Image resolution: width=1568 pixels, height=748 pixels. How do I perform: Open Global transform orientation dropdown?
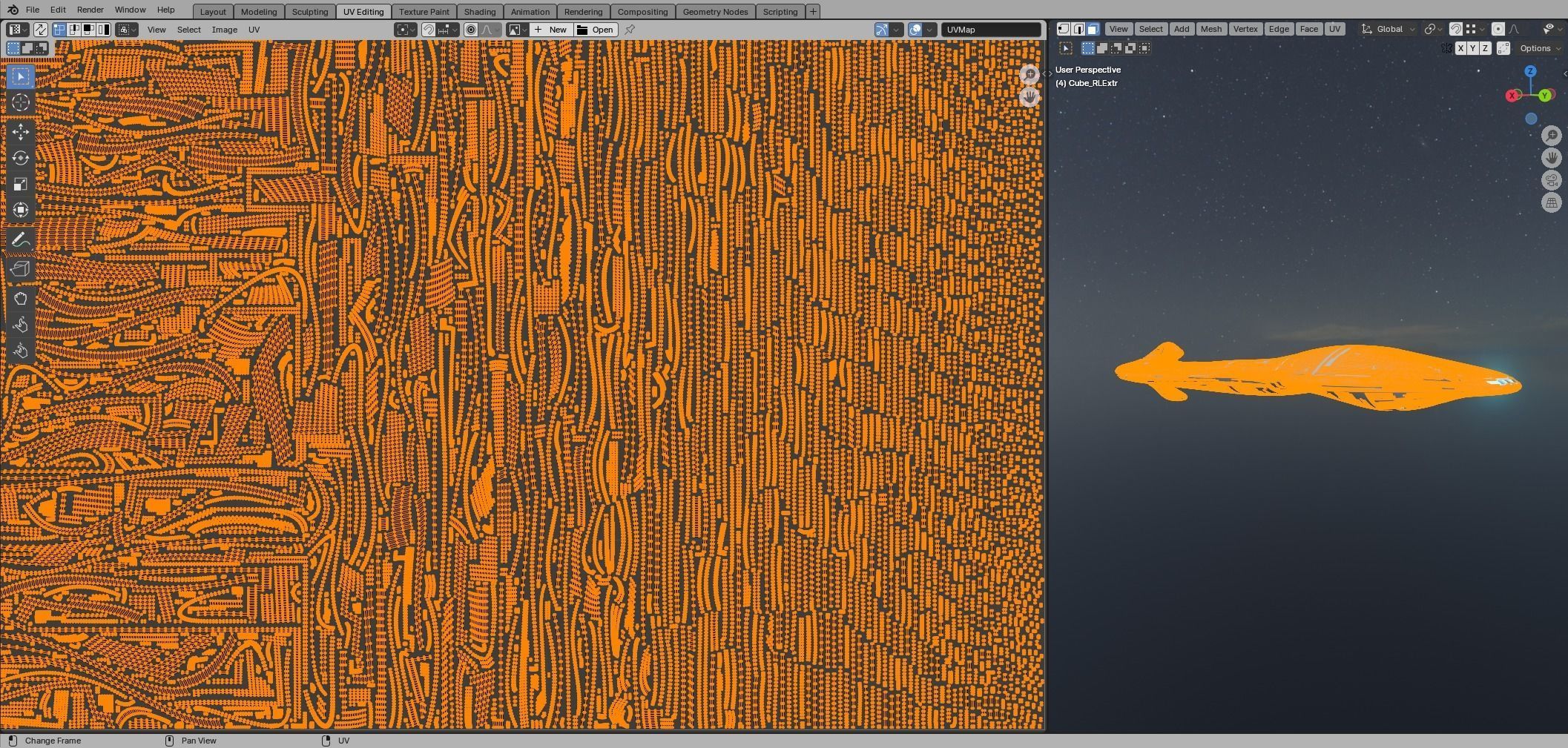(1389, 29)
